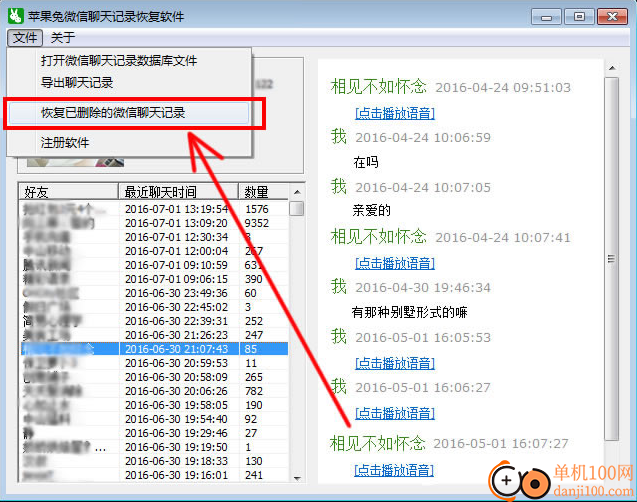
Task: Select row with time 2016-07-01 13:19:54
Action: point(154,209)
